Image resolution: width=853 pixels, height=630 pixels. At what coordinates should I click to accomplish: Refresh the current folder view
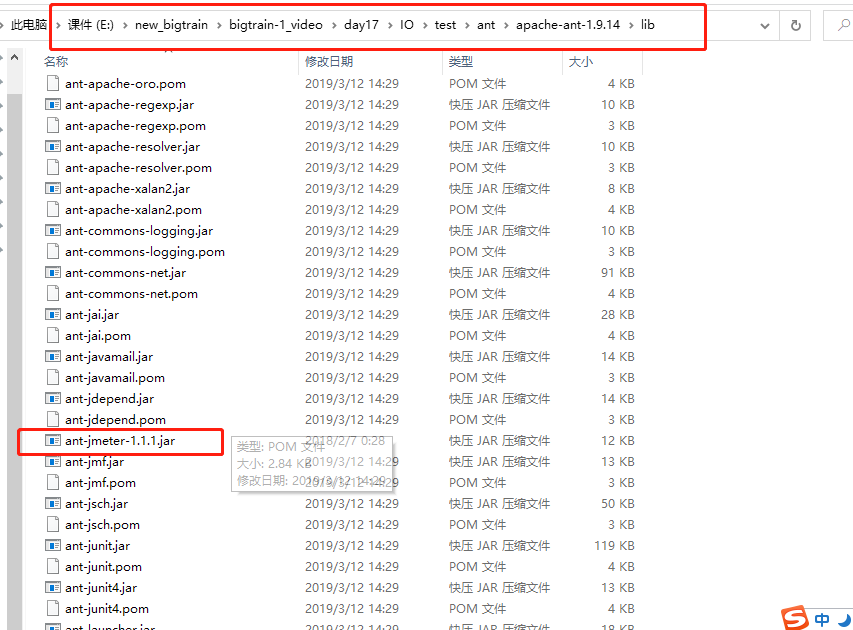point(795,25)
